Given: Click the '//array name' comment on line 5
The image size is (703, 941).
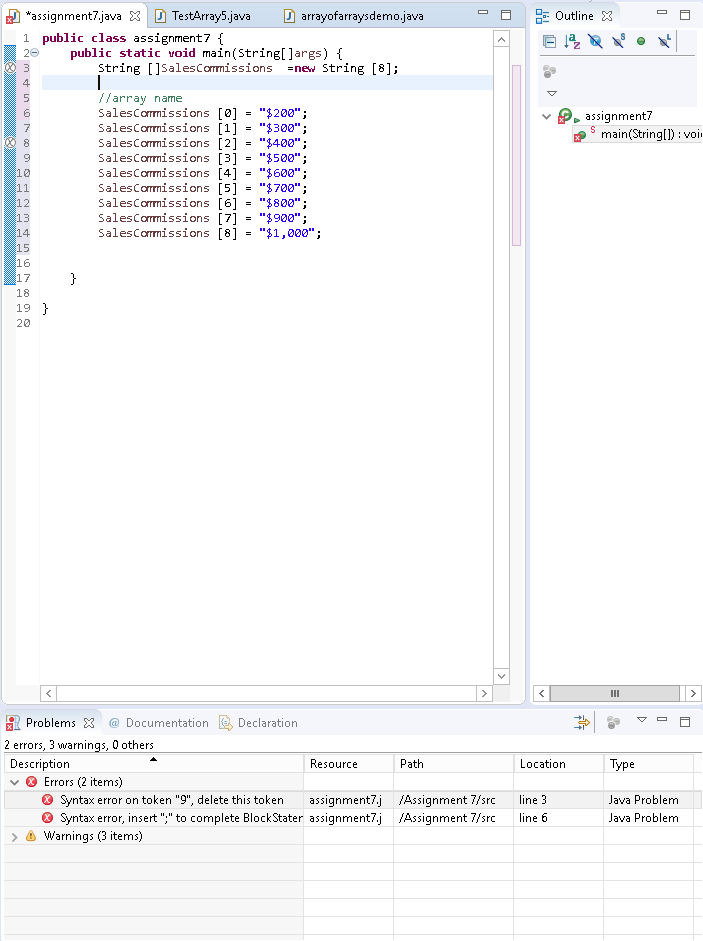Looking at the screenshot, I should pos(140,98).
